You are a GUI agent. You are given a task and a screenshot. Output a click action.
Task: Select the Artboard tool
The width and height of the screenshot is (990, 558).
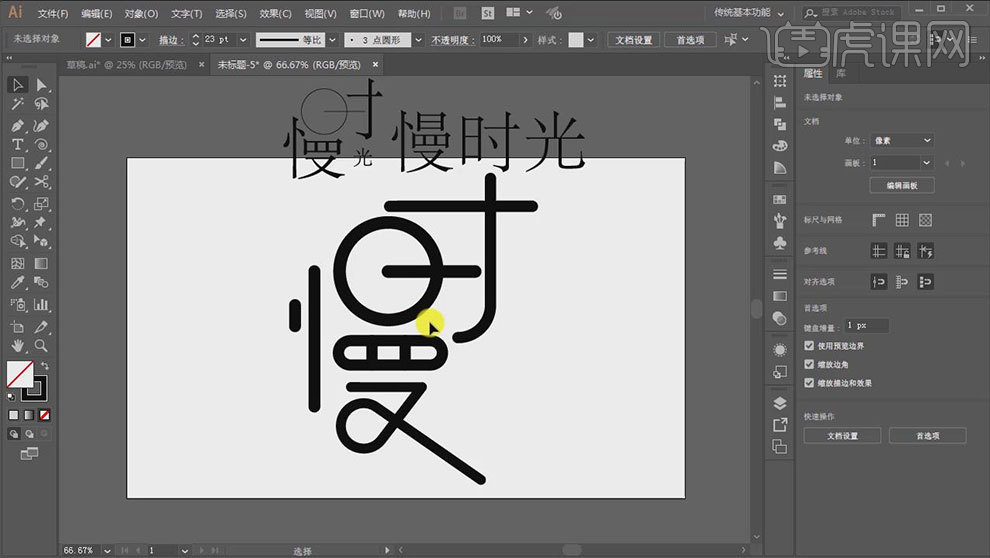point(17,326)
